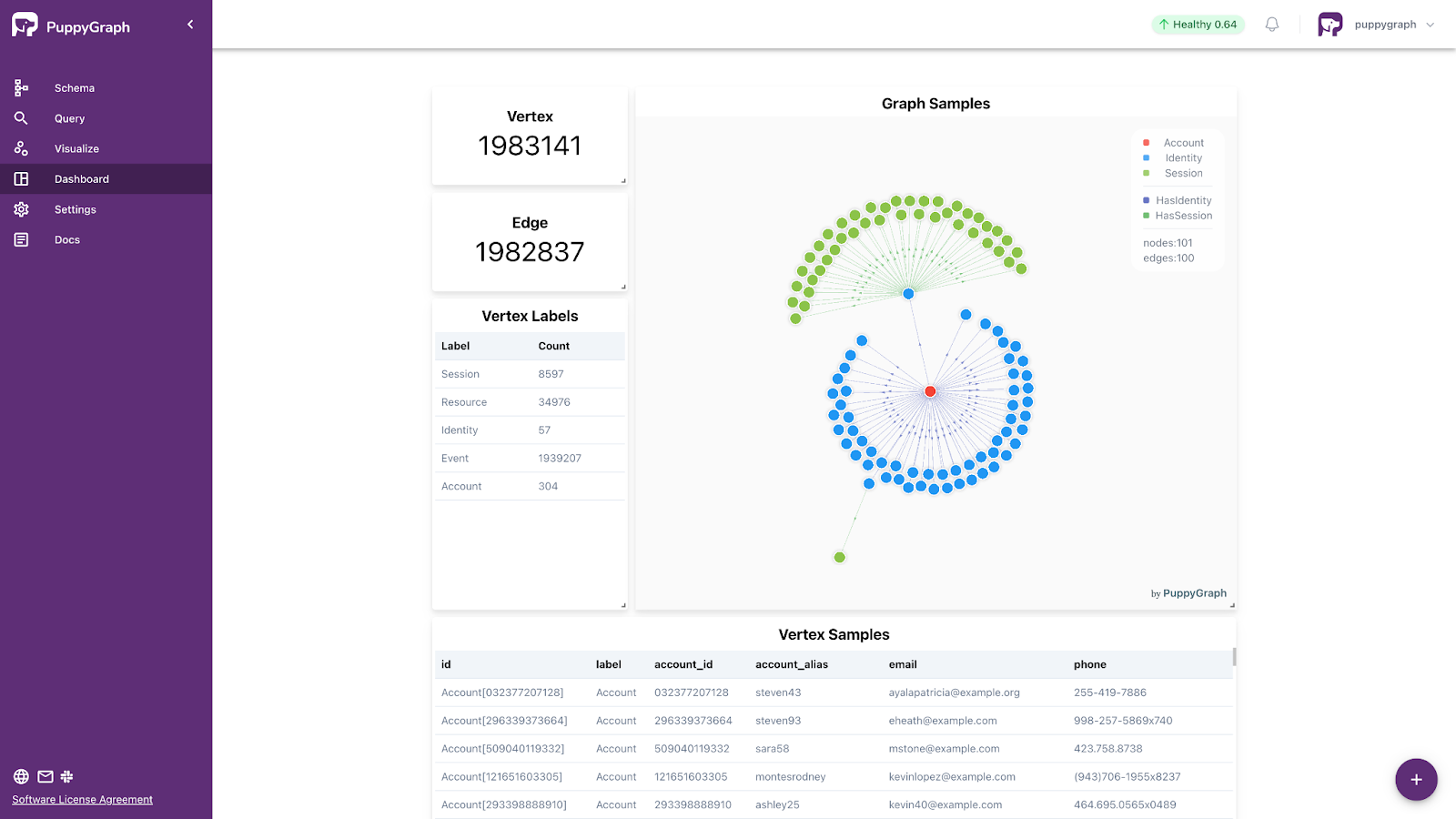Select the Account[032377207128] vertex sample row

pos(501,693)
